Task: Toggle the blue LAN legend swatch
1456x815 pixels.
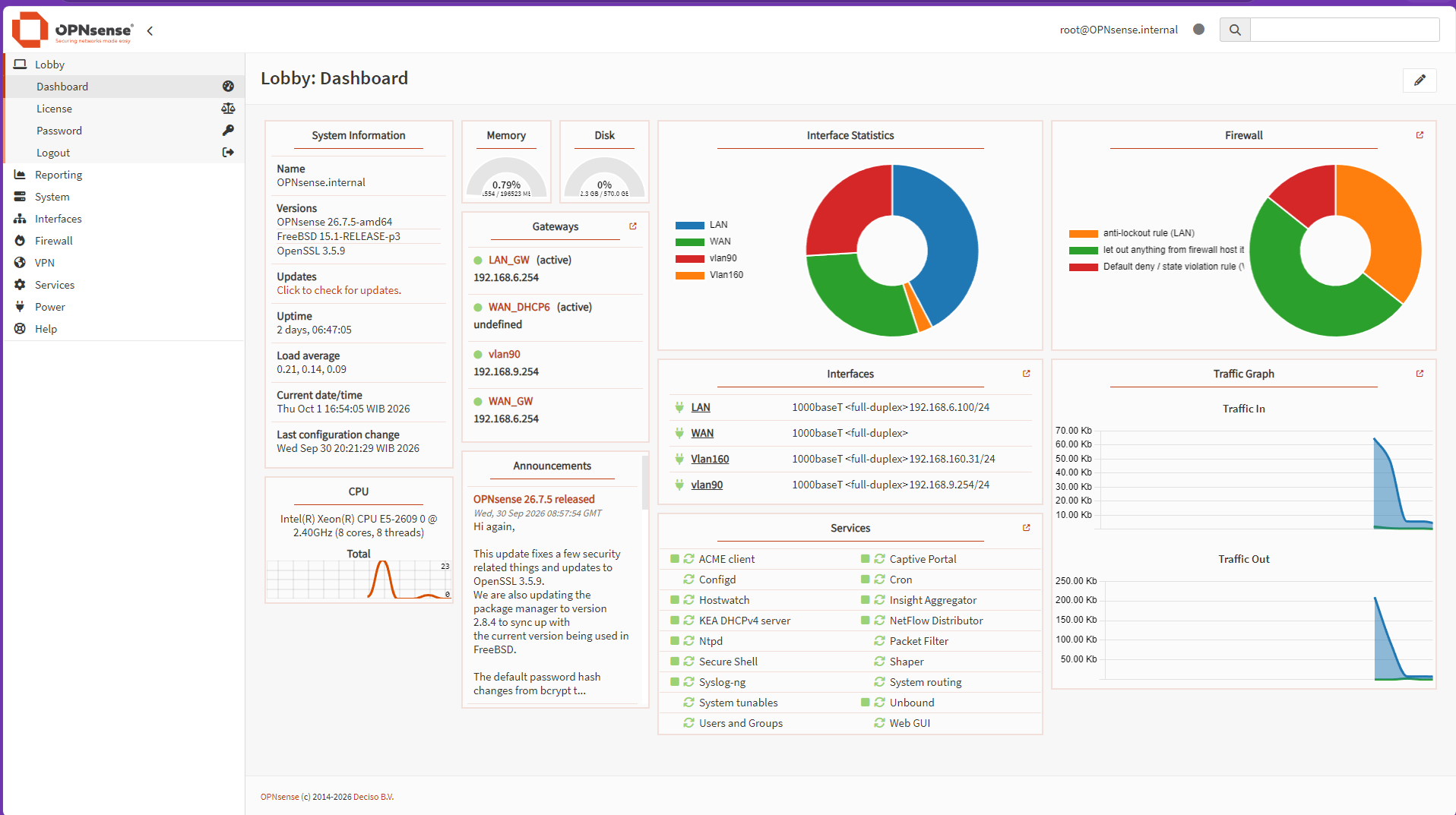Action: coord(690,226)
